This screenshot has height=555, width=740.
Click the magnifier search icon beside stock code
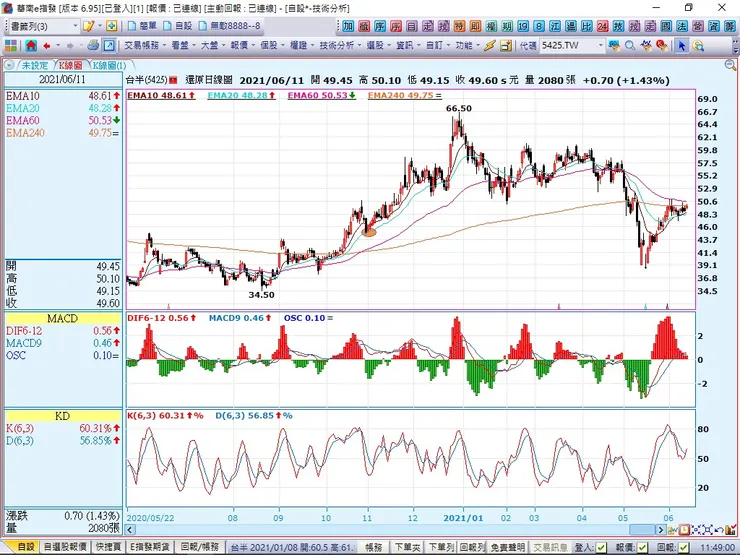[630, 46]
